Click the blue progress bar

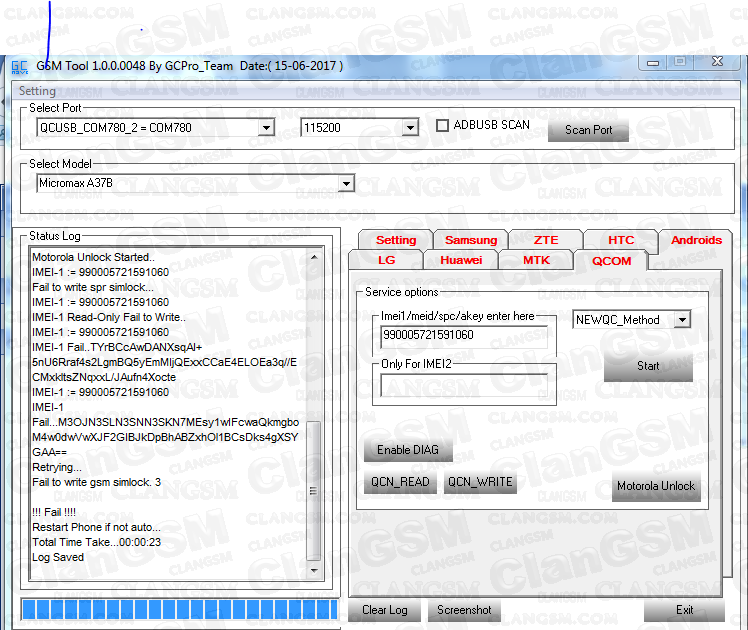coord(180,610)
